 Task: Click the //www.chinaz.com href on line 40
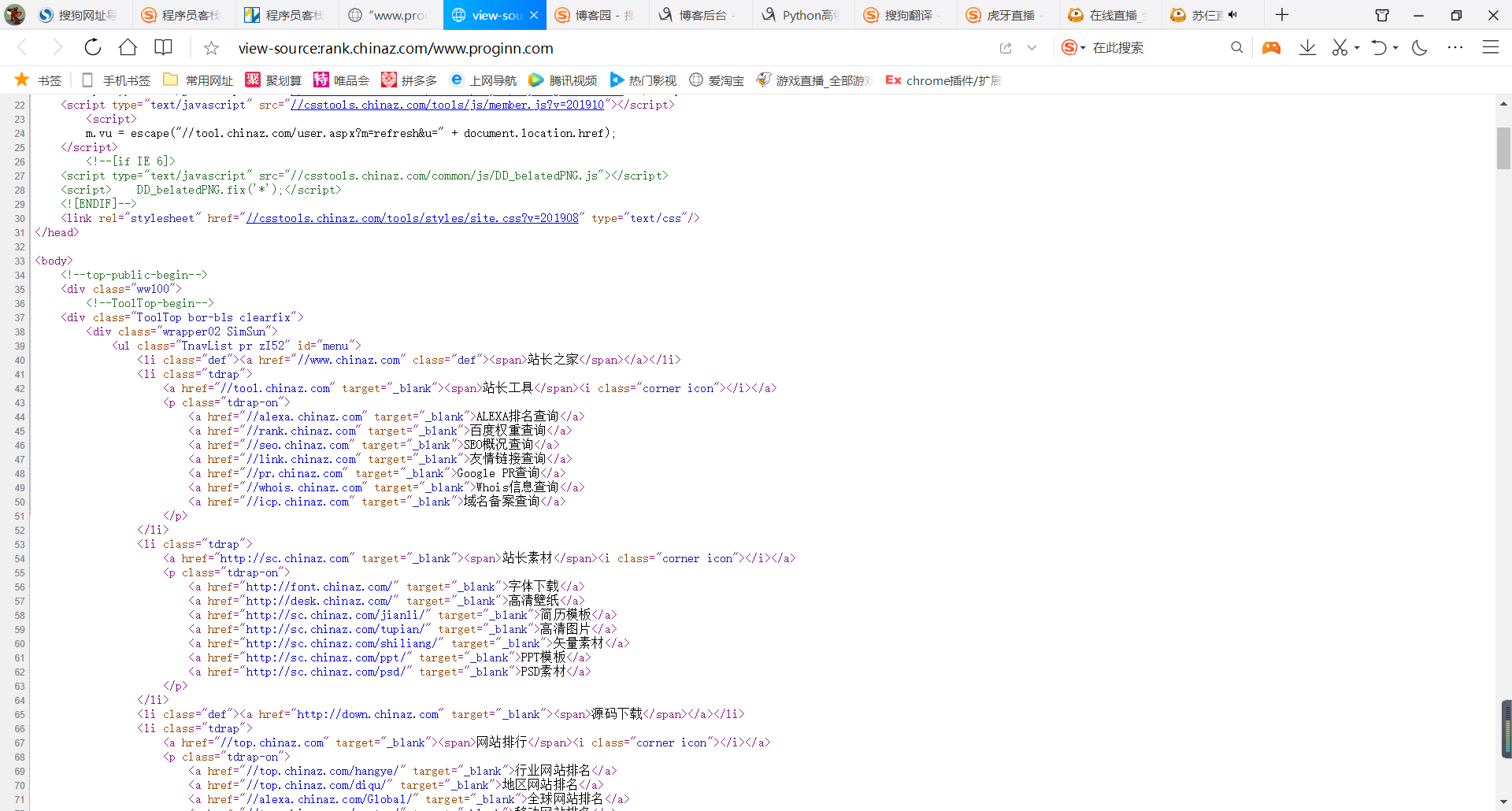[349, 360]
